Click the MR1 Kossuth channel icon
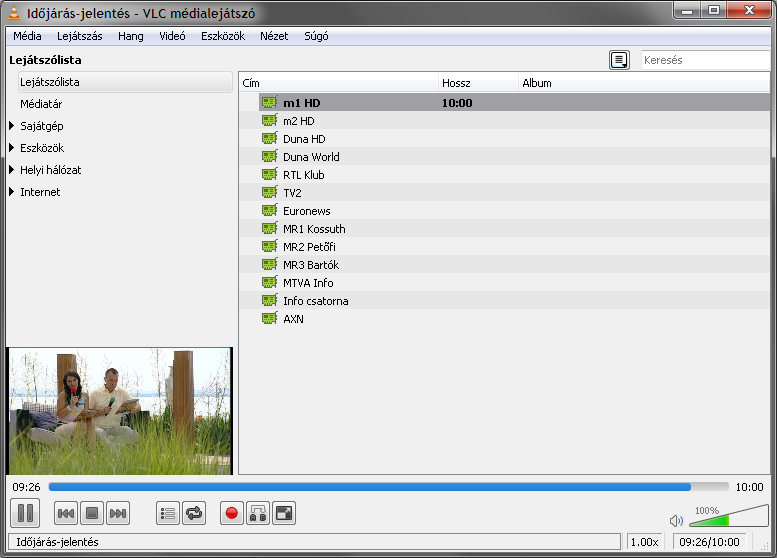 pos(270,228)
